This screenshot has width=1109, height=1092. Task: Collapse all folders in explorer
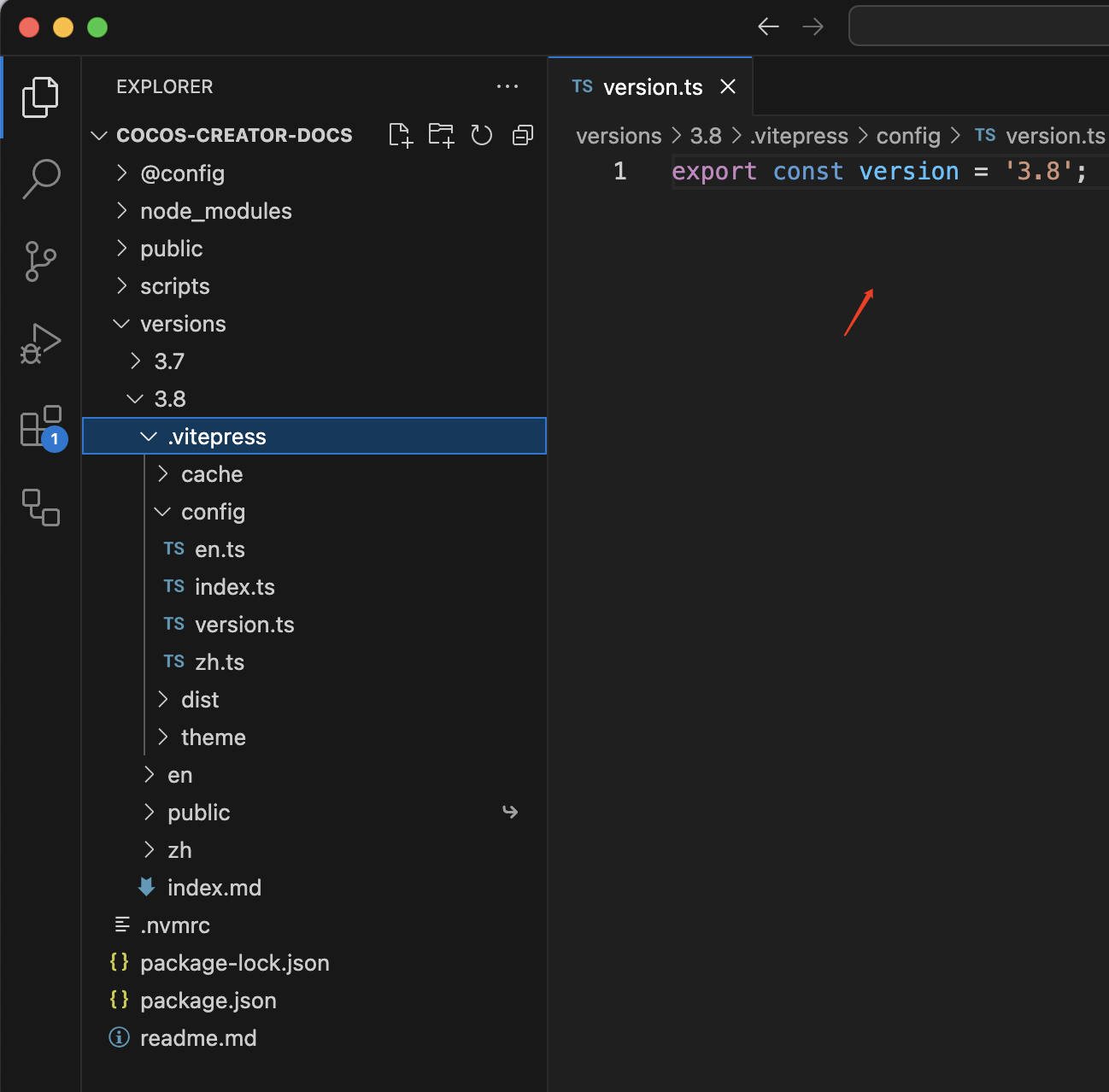tap(522, 135)
